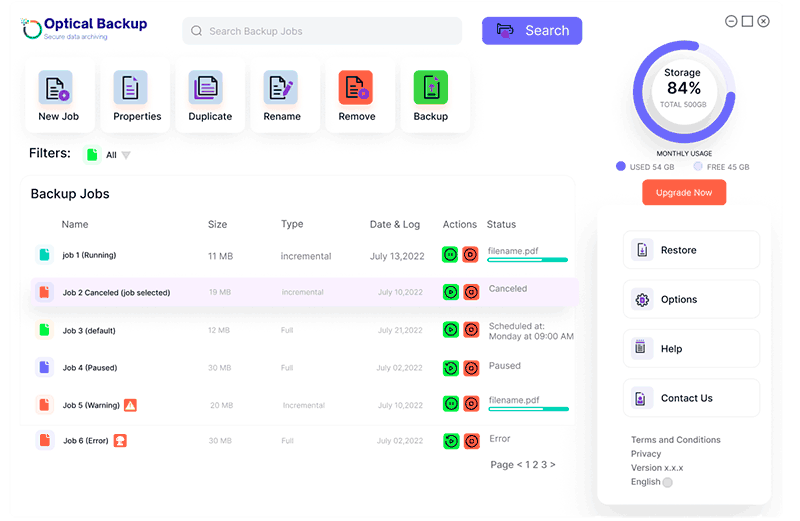Go to page 2 in pagination
This screenshot has width=800, height=521.
pyautogui.click(x=532, y=464)
